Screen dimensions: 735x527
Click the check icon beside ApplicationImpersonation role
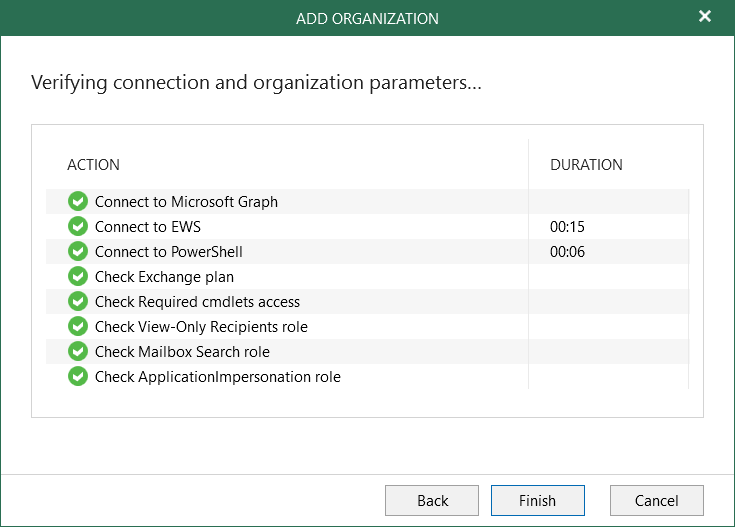78,377
